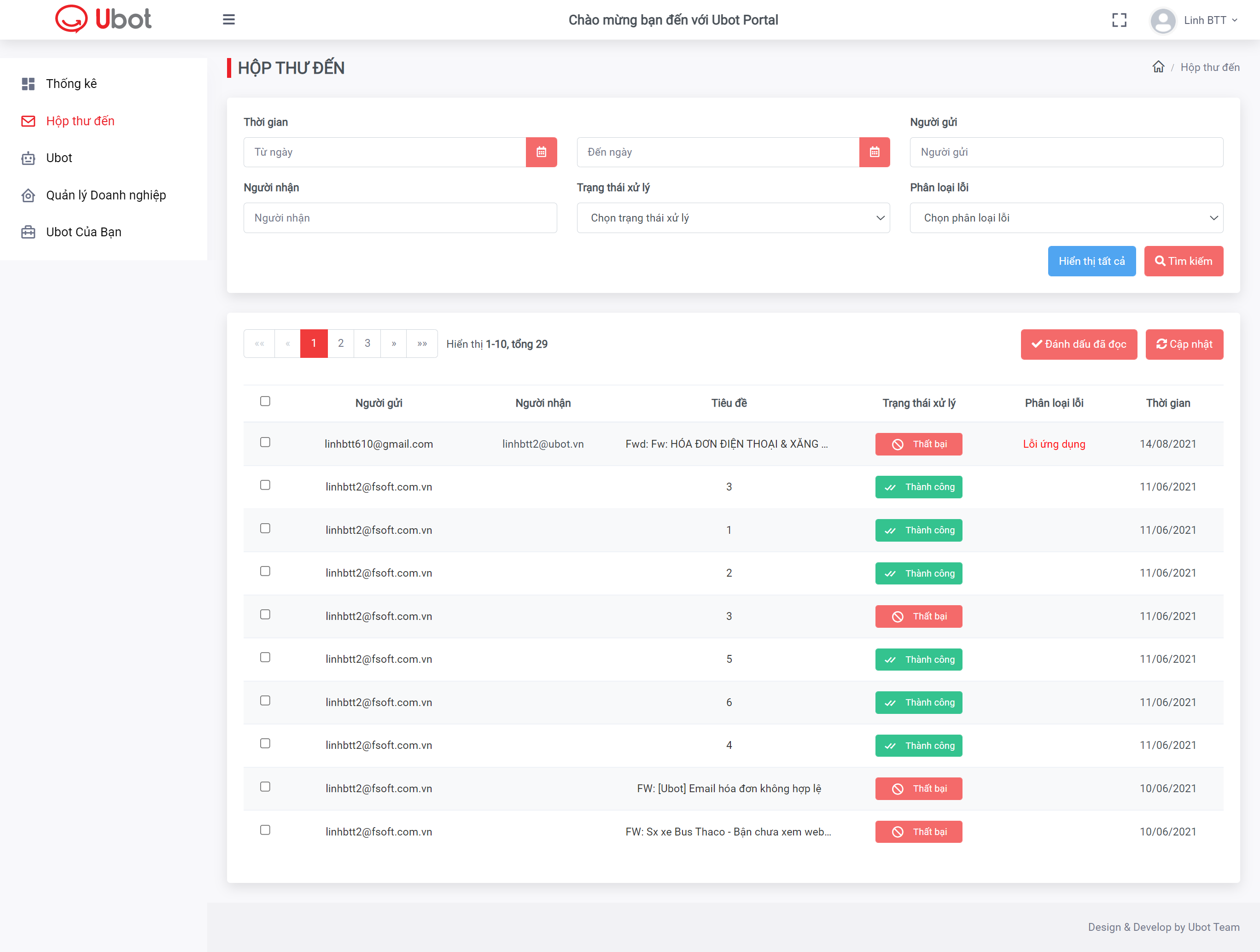
Task: Click the Tìm kiếm search button
Action: click(x=1184, y=261)
